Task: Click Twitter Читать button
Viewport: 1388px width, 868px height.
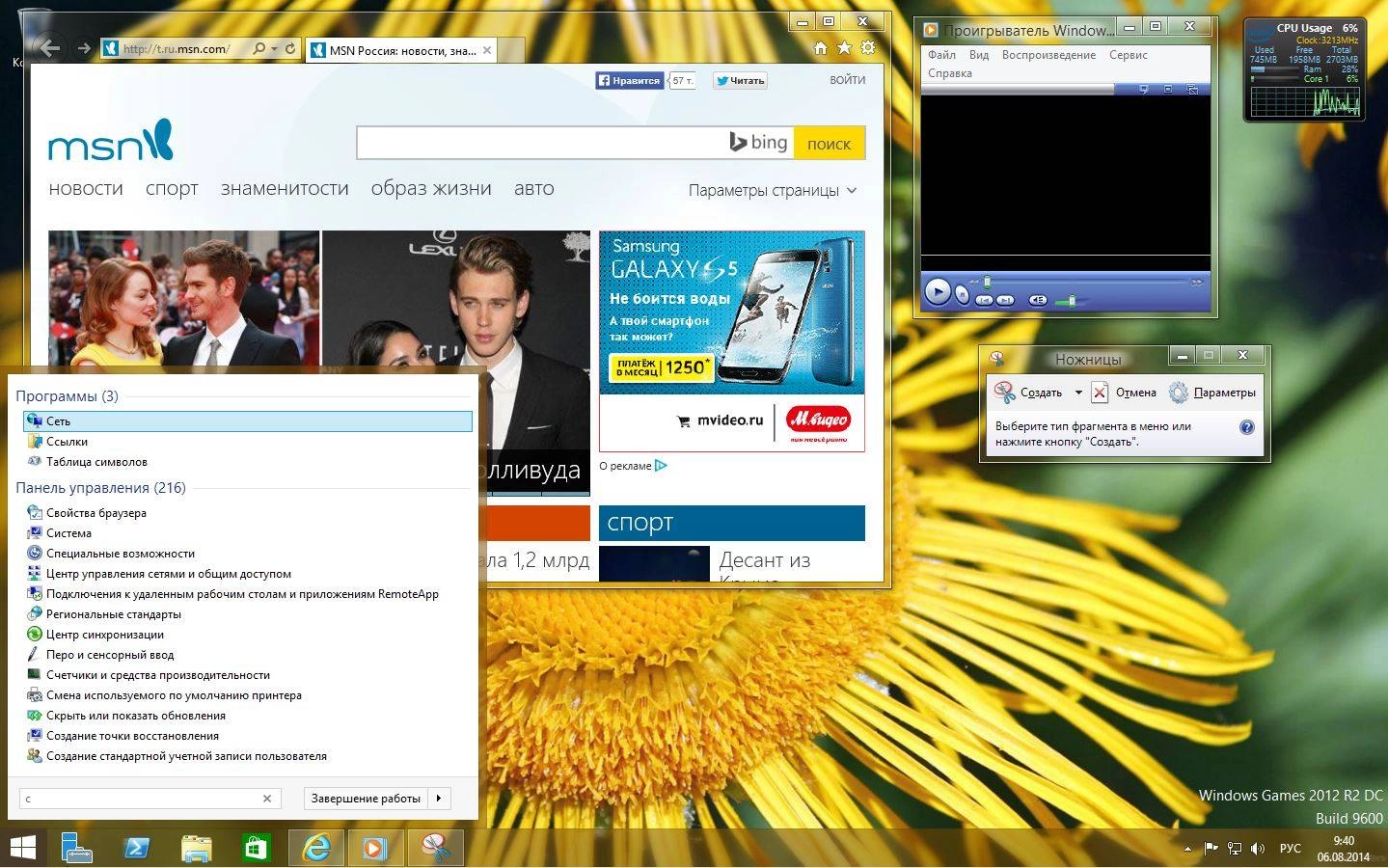Action: (740, 81)
